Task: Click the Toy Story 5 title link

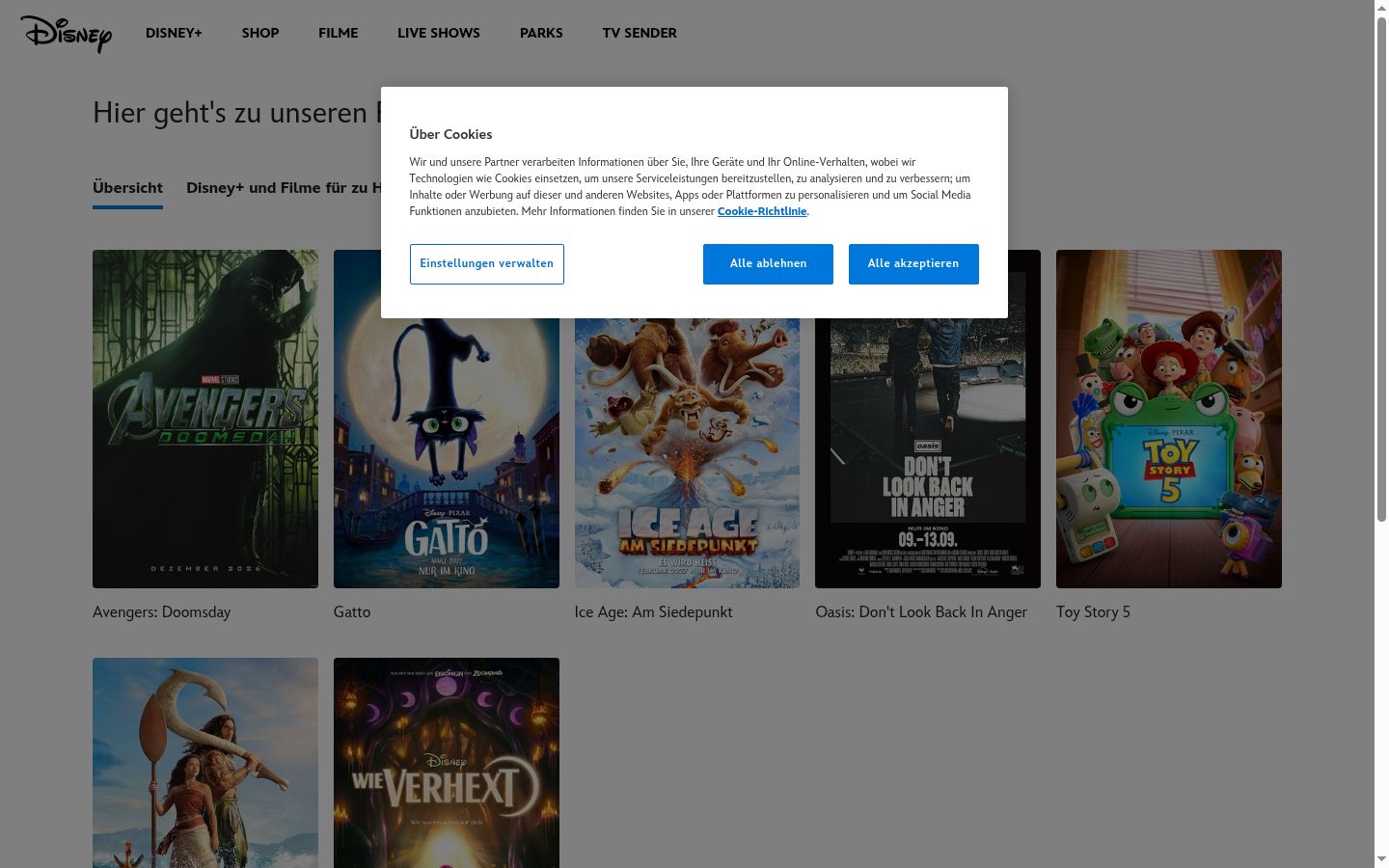Action: [x=1093, y=612]
